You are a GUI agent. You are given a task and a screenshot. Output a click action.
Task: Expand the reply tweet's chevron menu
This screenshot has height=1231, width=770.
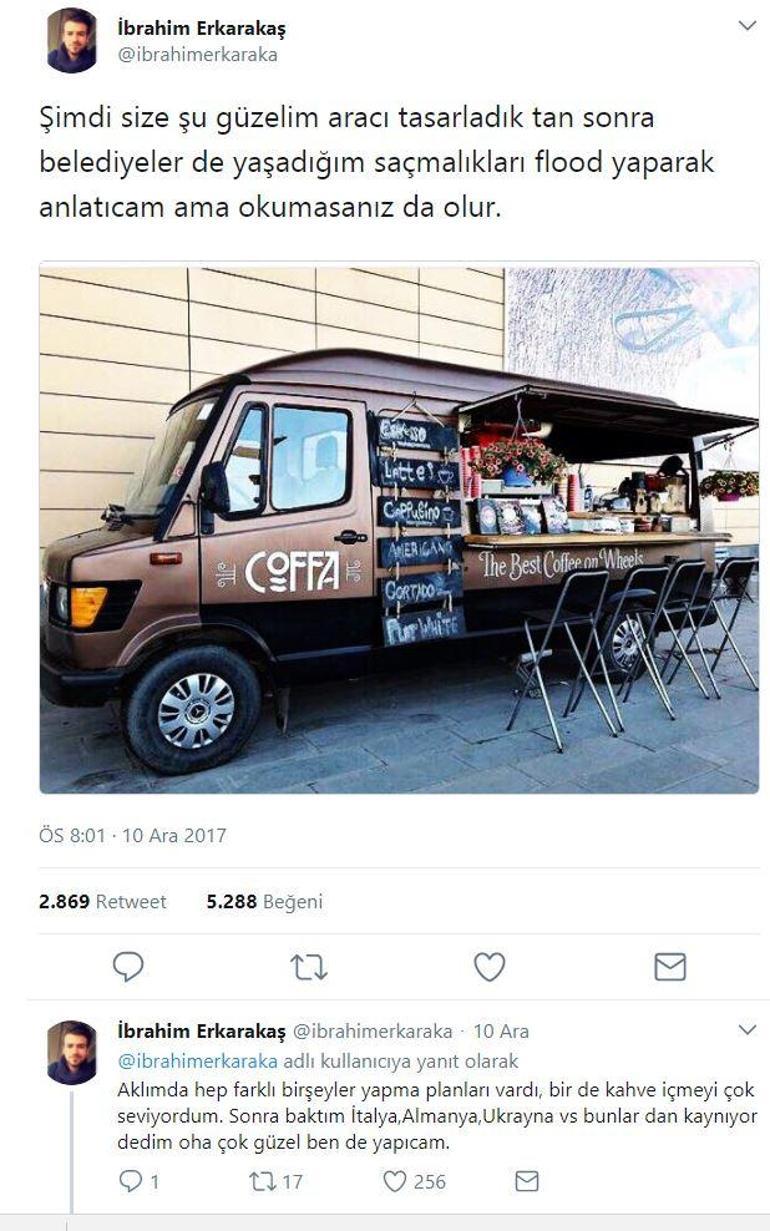click(x=747, y=1029)
